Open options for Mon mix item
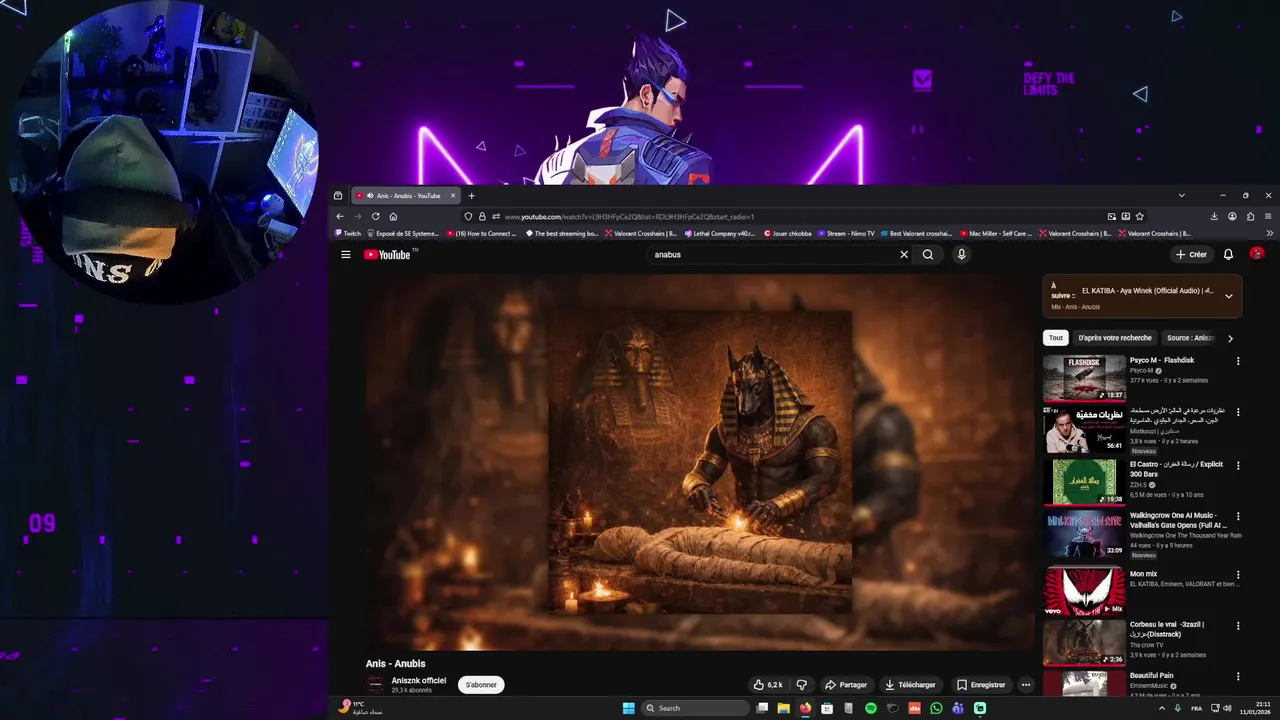The height and width of the screenshot is (720, 1280). point(1238,575)
